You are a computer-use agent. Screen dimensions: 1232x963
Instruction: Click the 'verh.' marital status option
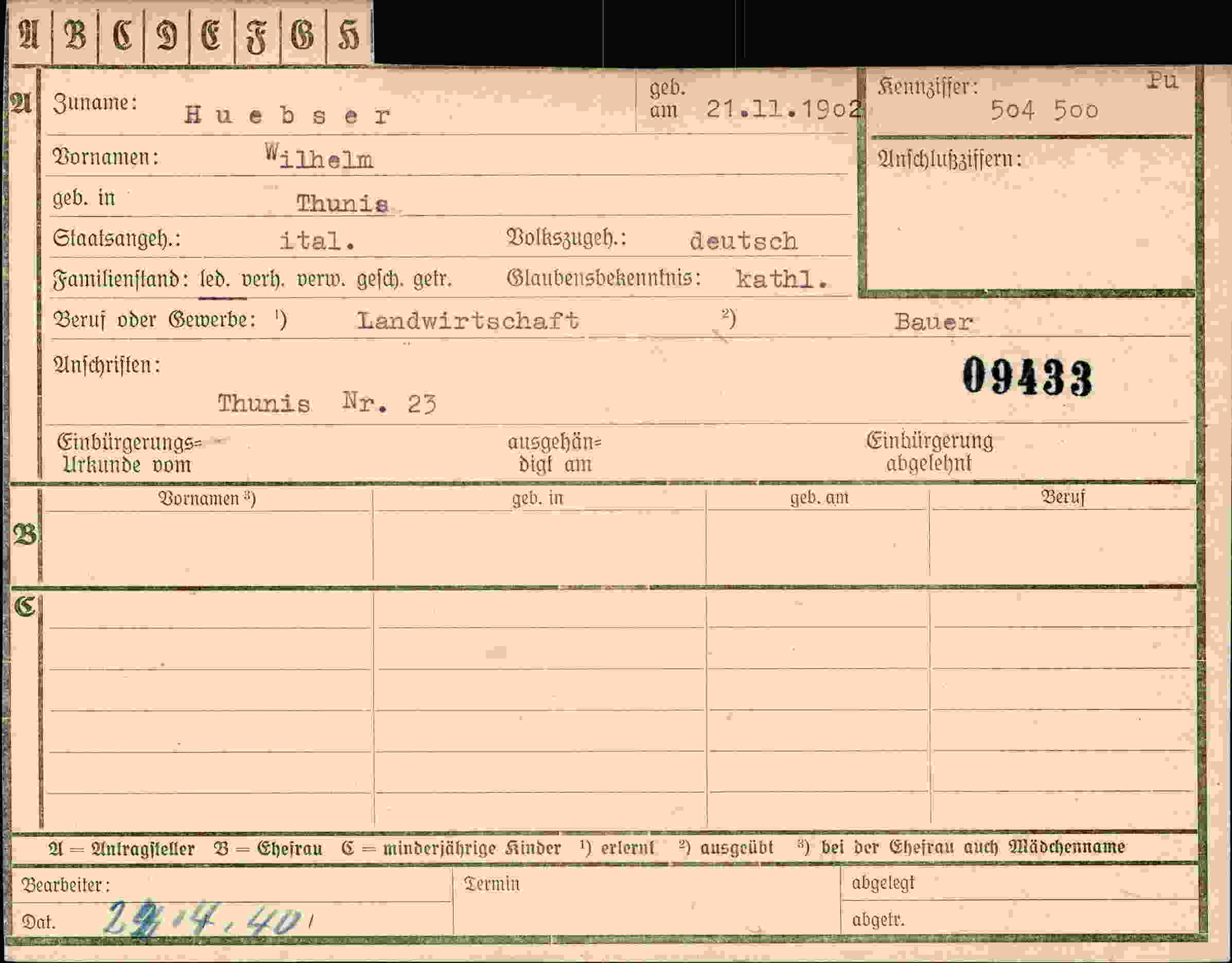(262, 280)
